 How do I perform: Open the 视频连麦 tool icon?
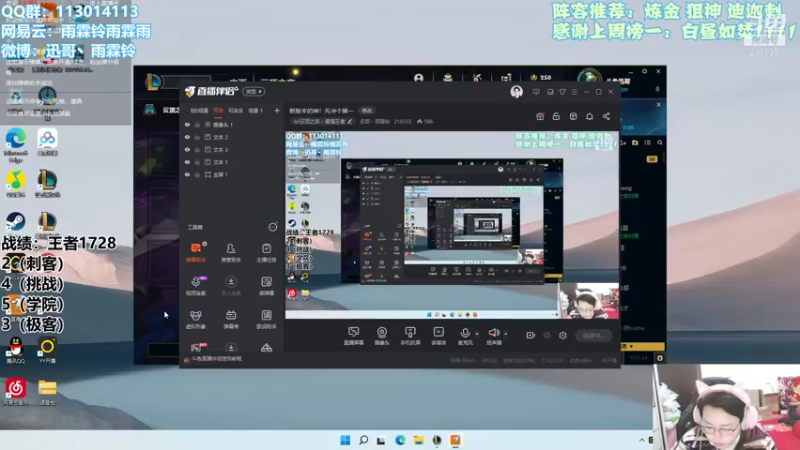[196, 286]
